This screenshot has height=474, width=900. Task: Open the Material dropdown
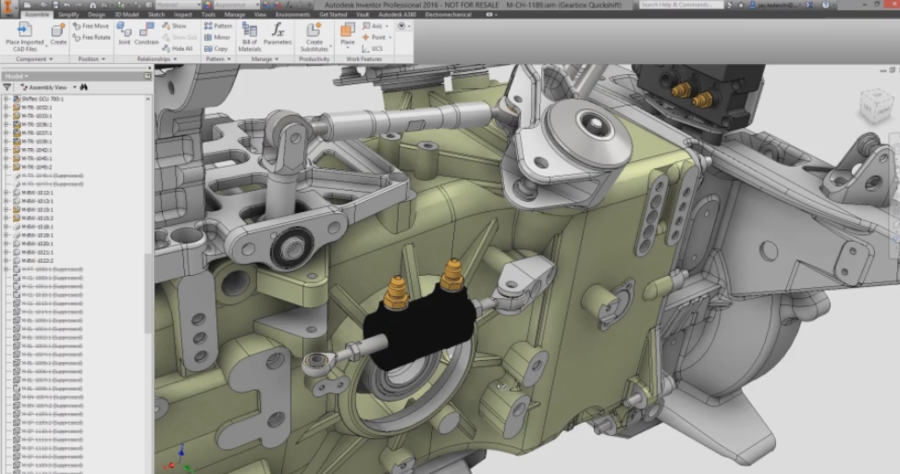179,5
